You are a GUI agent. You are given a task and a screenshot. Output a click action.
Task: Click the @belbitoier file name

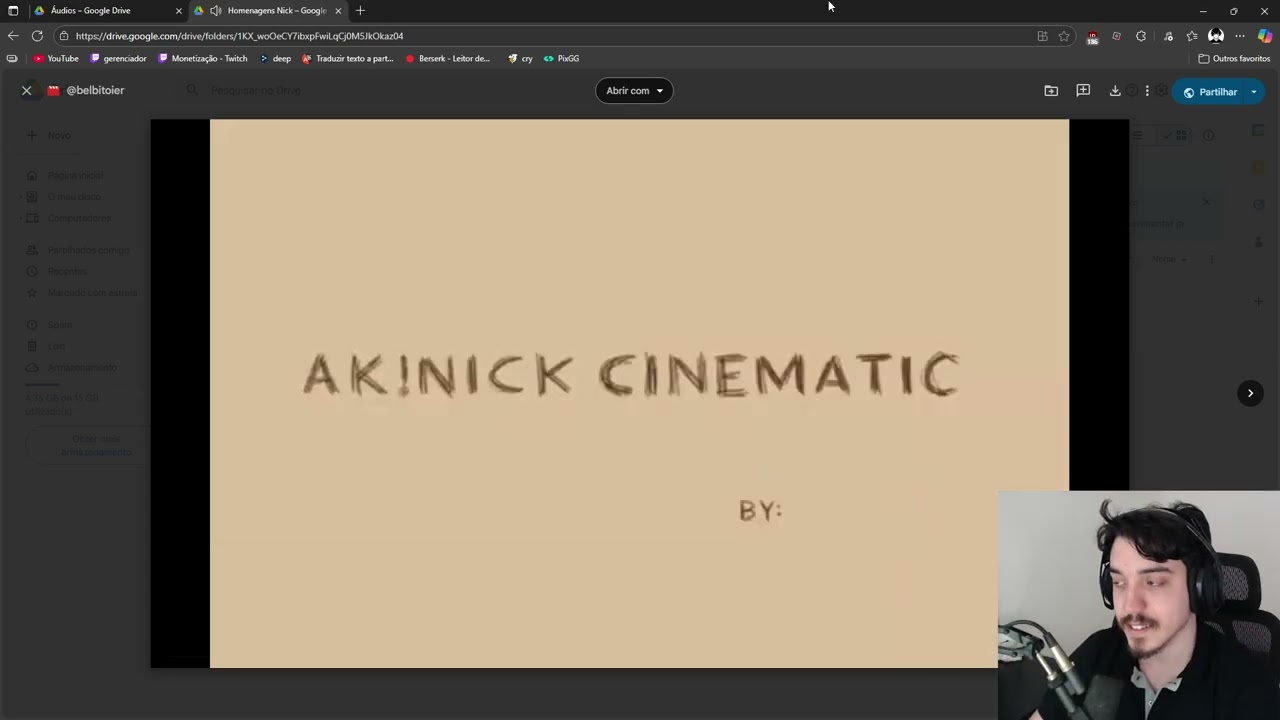(x=95, y=90)
